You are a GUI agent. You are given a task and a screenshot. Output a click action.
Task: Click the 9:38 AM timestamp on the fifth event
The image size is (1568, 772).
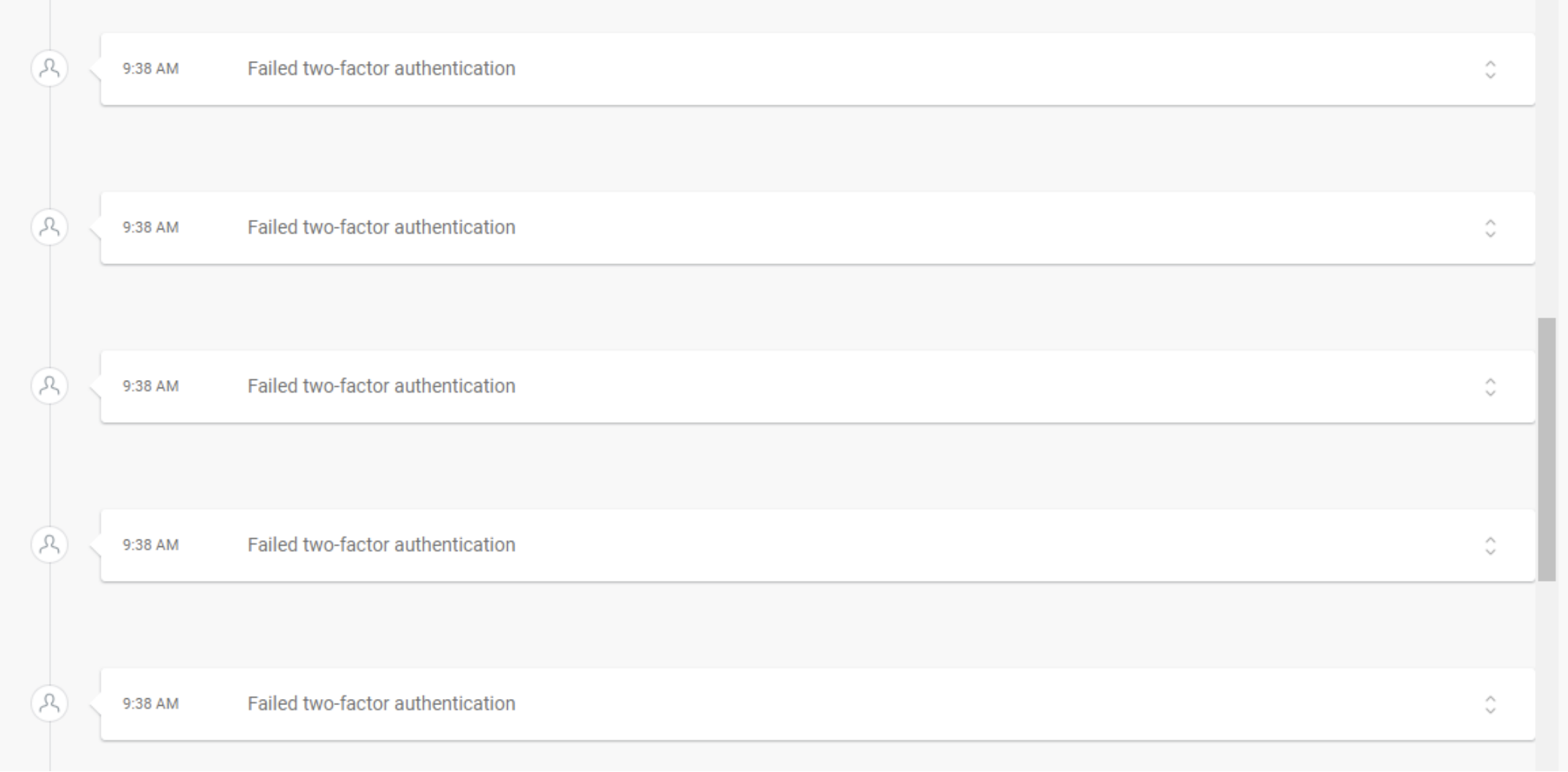[150, 704]
